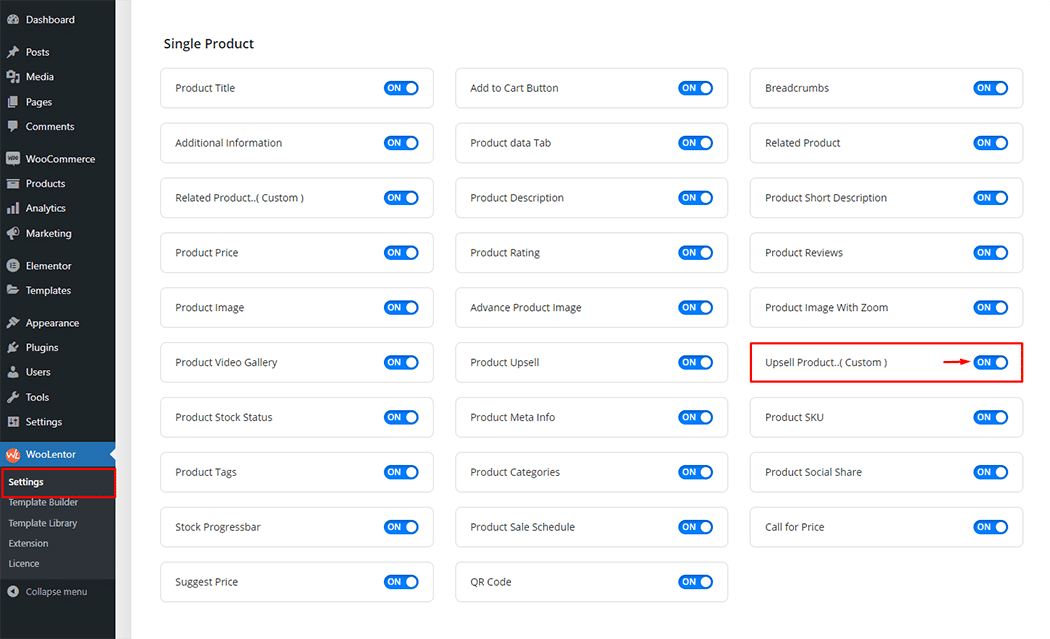
Task: Open the Template Library submenu item
Action: click(x=43, y=523)
